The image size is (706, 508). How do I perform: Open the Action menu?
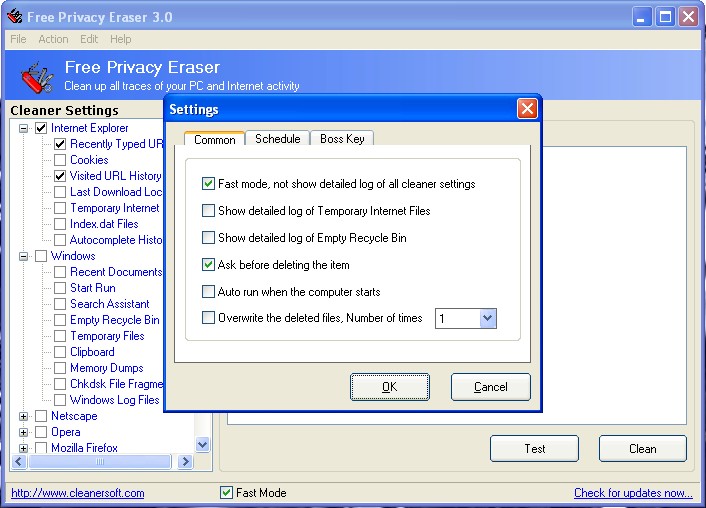[x=53, y=39]
